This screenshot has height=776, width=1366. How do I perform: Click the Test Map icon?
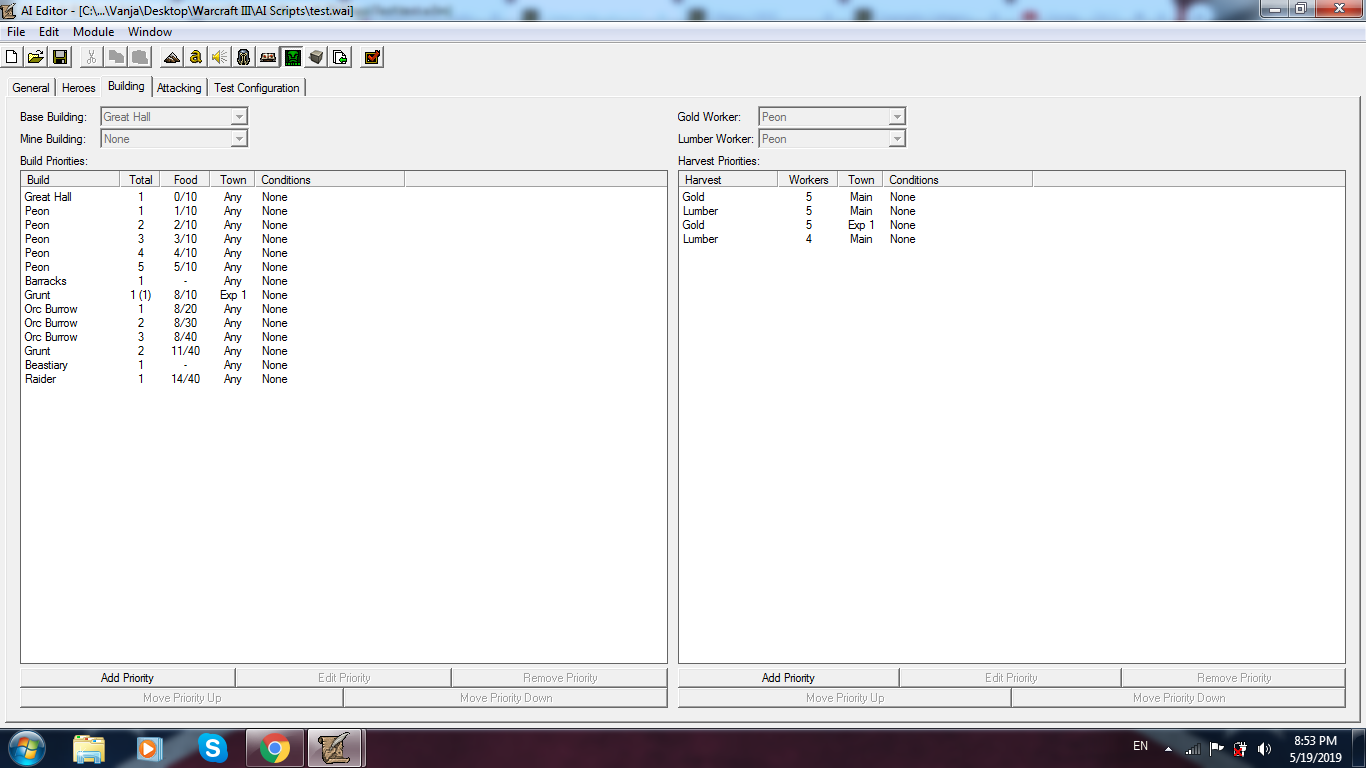[x=372, y=57]
